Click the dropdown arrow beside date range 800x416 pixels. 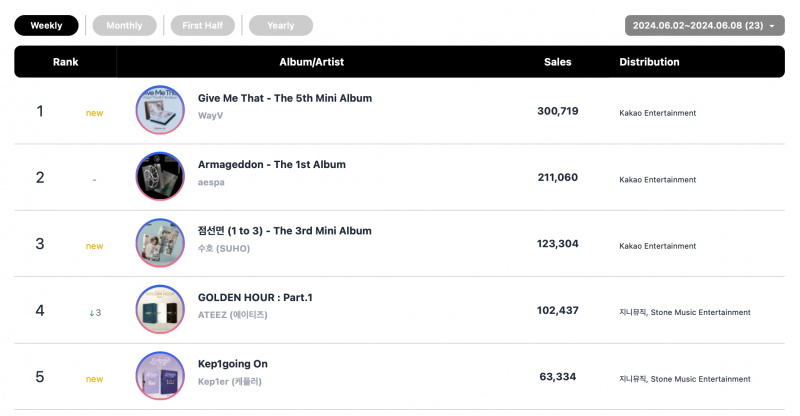point(772,26)
